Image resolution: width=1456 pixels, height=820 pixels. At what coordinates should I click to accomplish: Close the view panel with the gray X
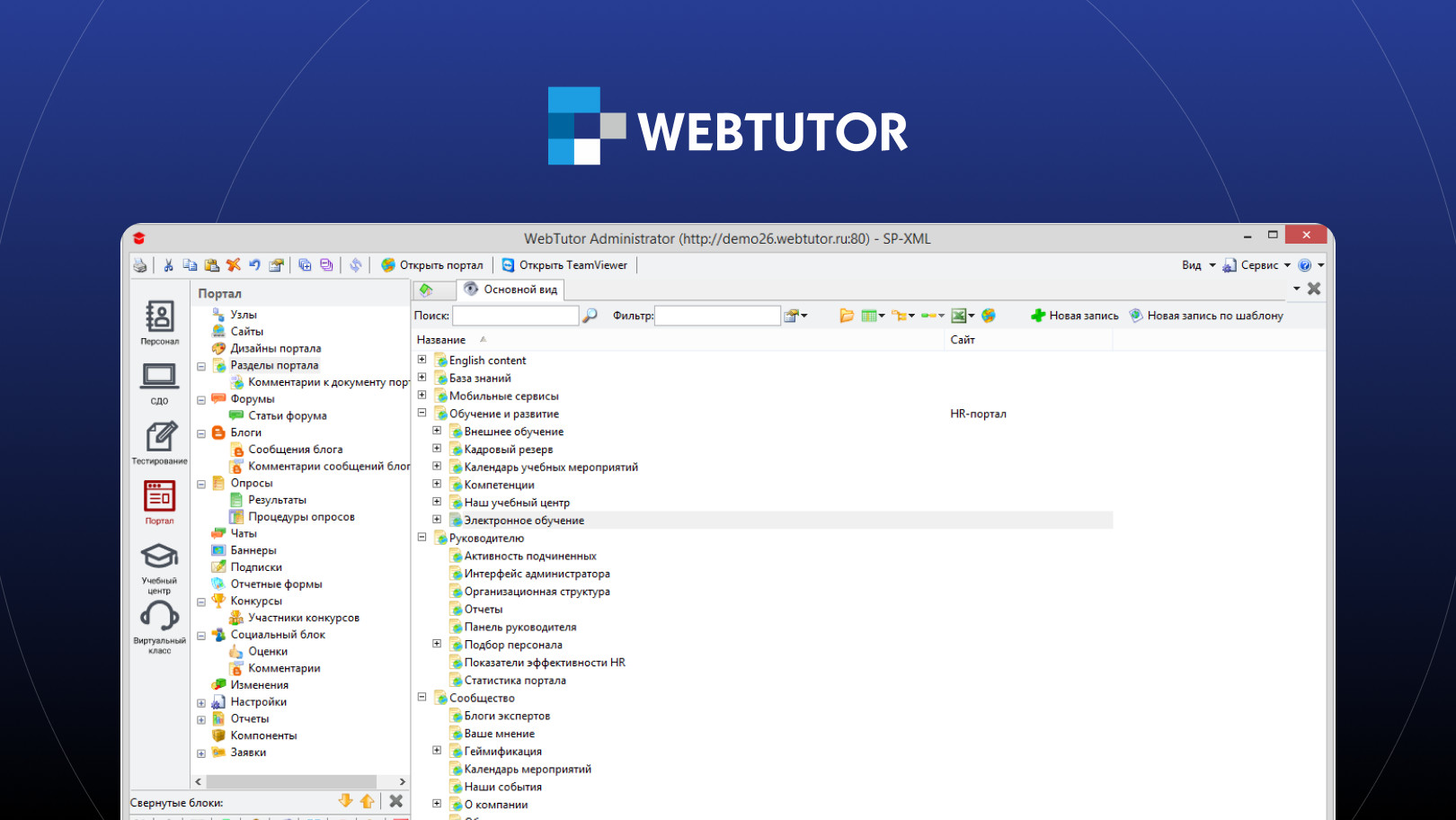(x=1314, y=289)
